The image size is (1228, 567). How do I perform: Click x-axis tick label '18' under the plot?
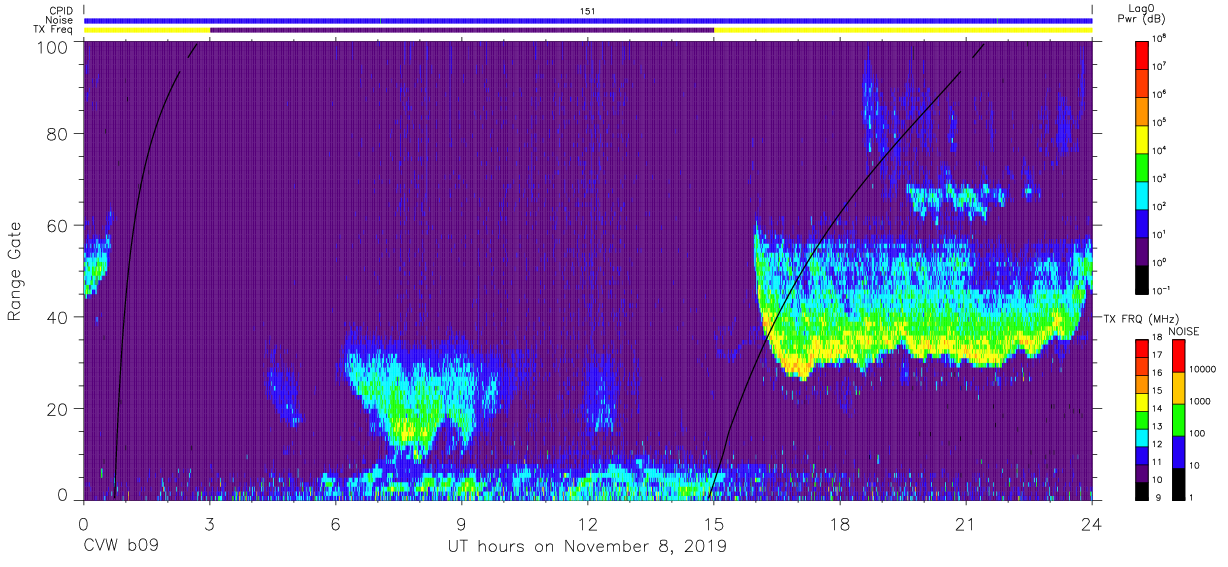coord(840,523)
